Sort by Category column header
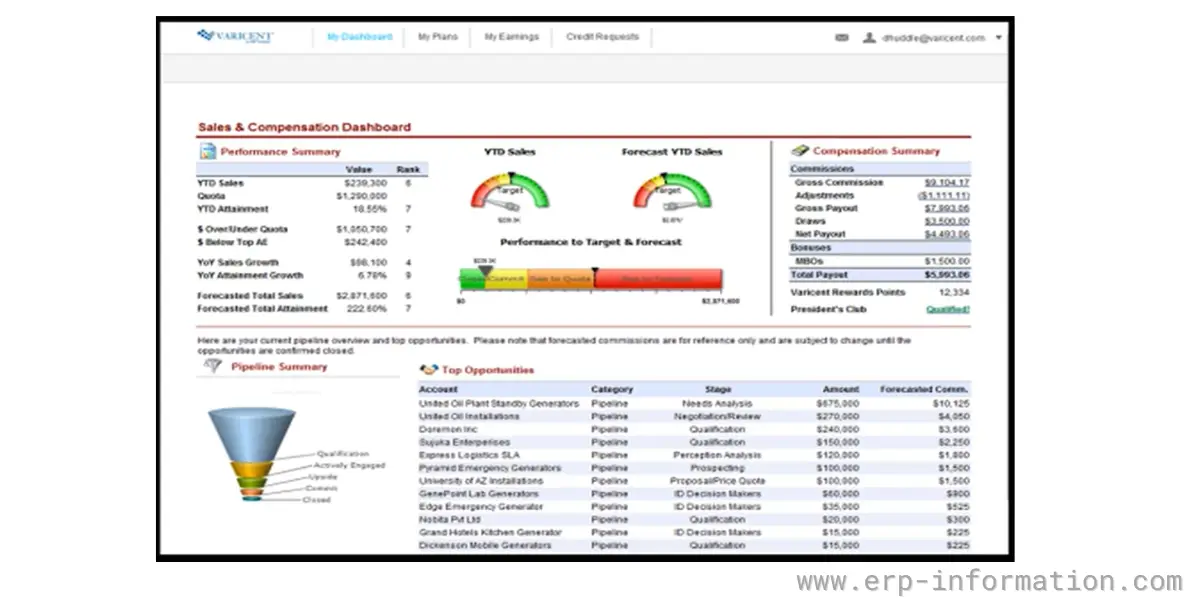Viewport: 1200px width, 600px height. pos(612,389)
